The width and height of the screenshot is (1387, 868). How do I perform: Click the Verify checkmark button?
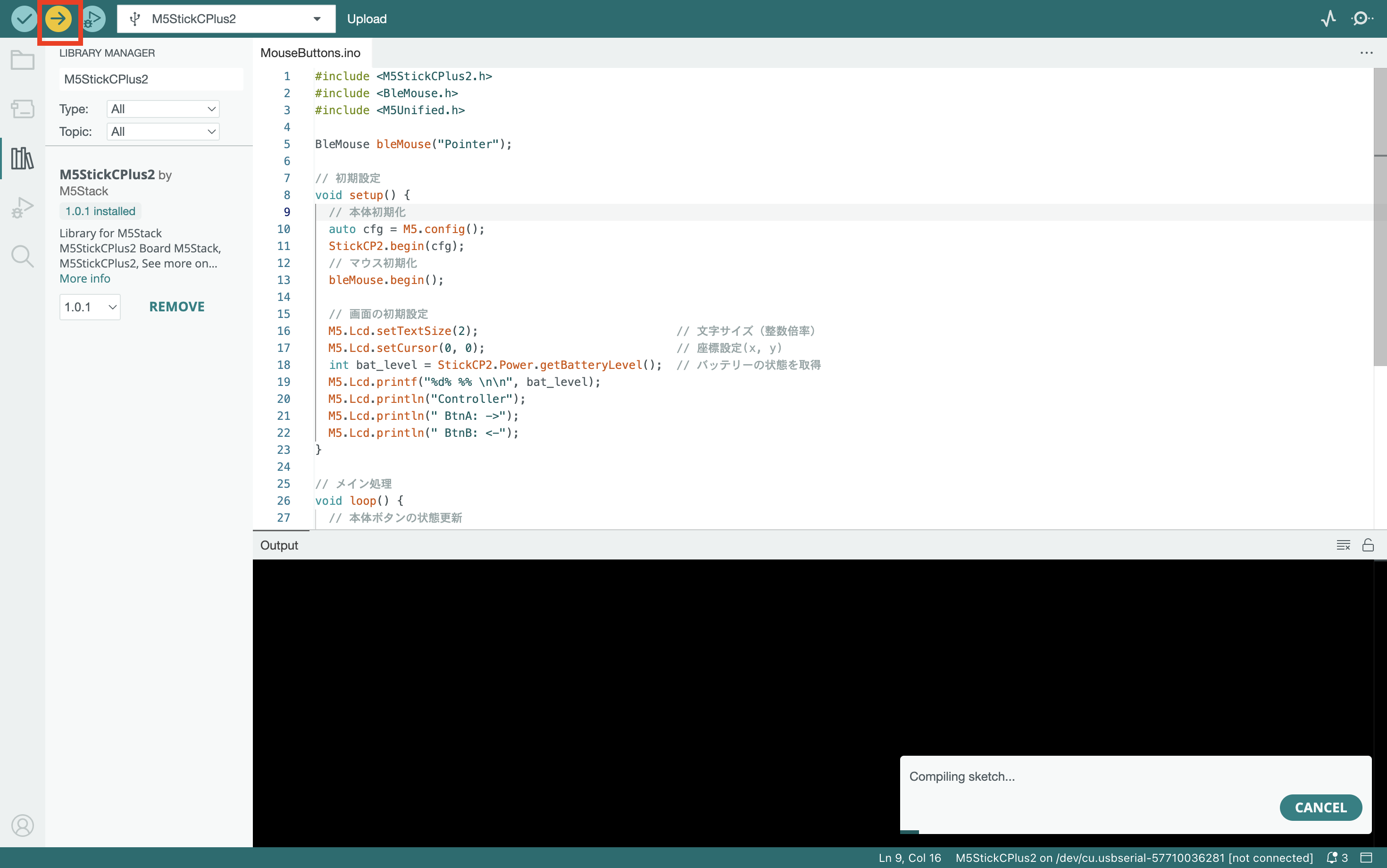pos(24,19)
